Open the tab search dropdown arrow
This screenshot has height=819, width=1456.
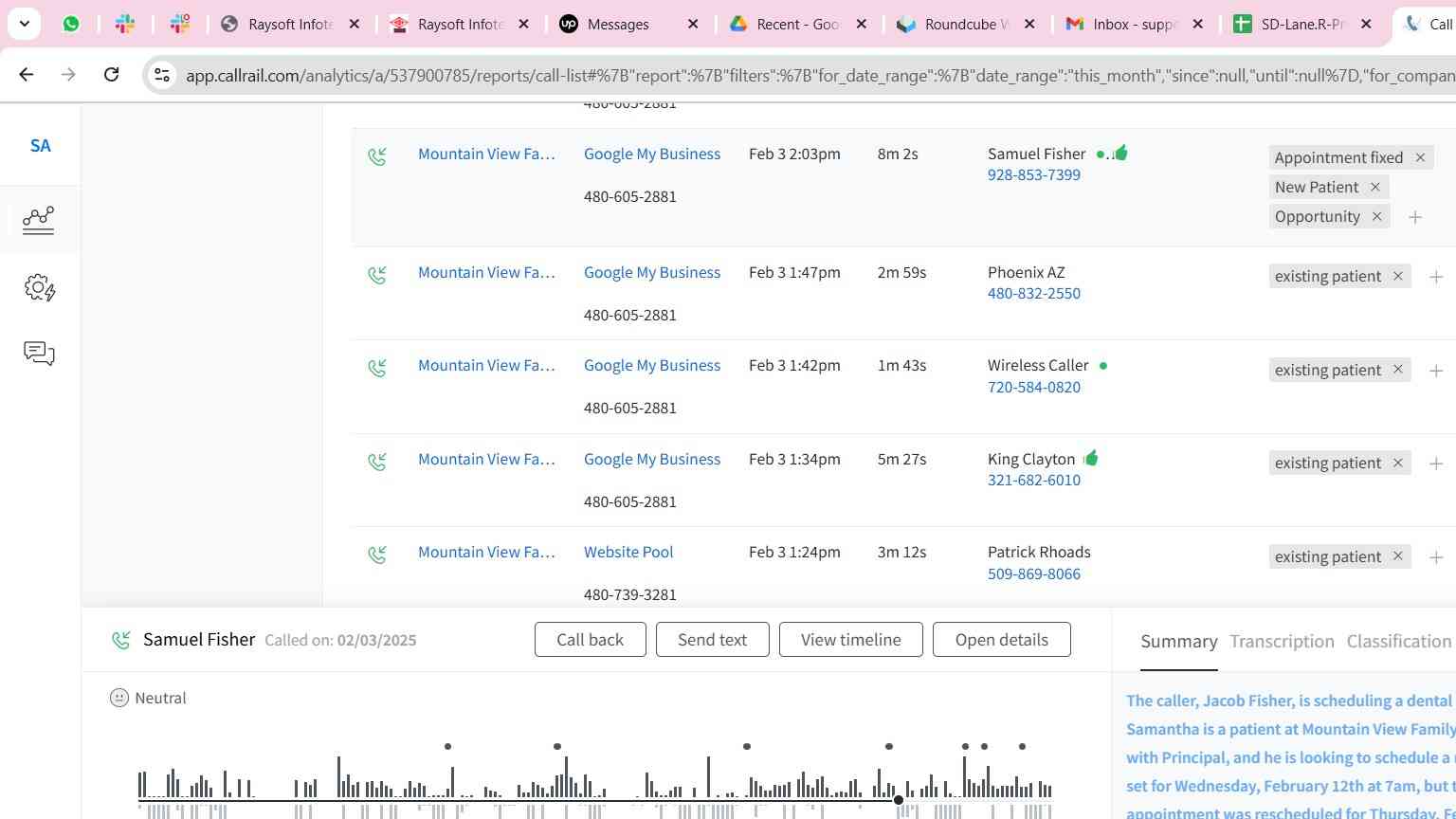click(x=24, y=24)
